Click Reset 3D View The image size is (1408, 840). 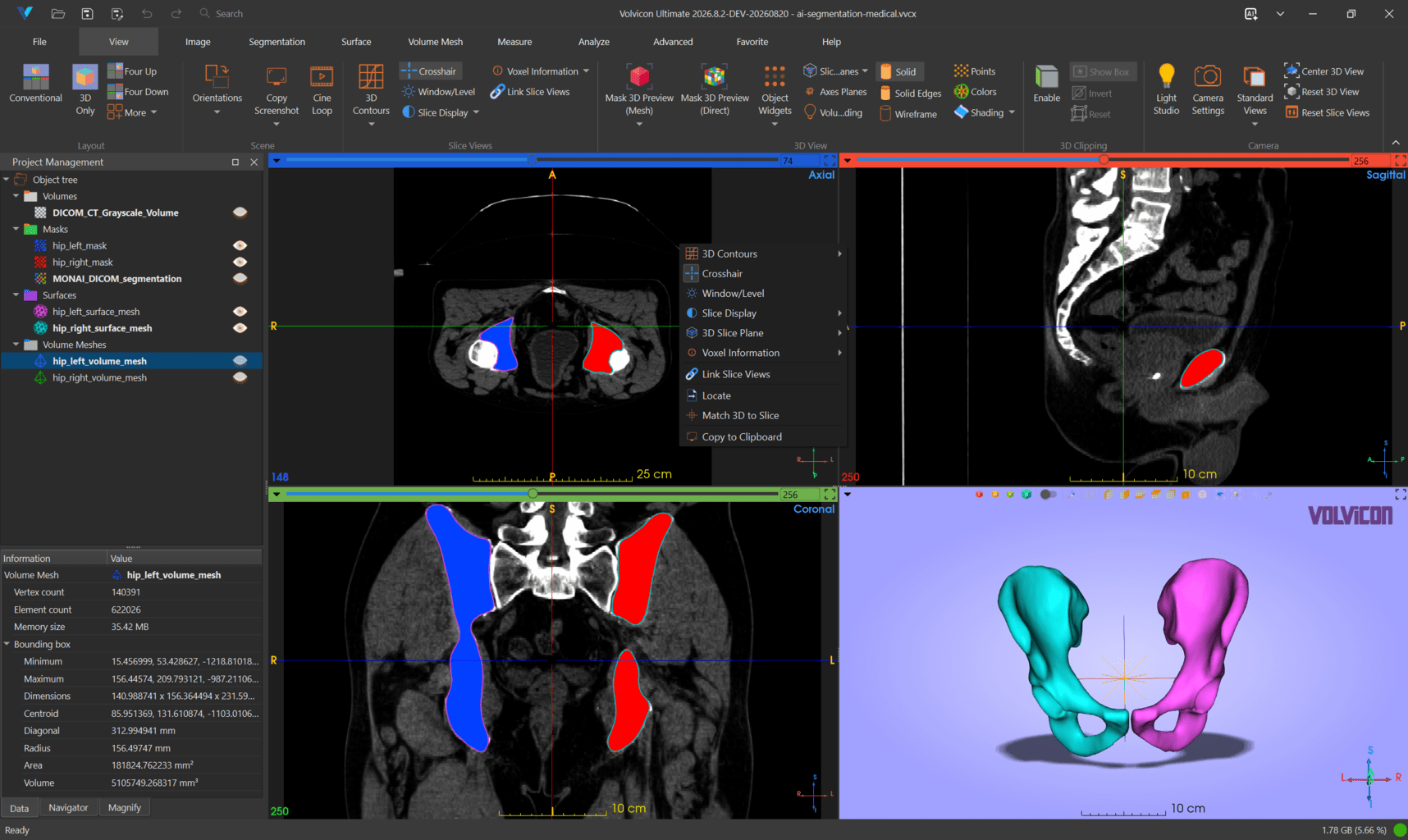1322,92
